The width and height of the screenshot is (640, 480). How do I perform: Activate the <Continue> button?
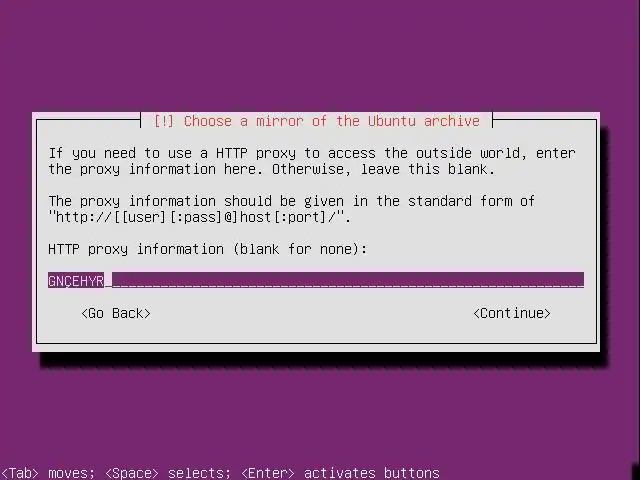(512, 313)
